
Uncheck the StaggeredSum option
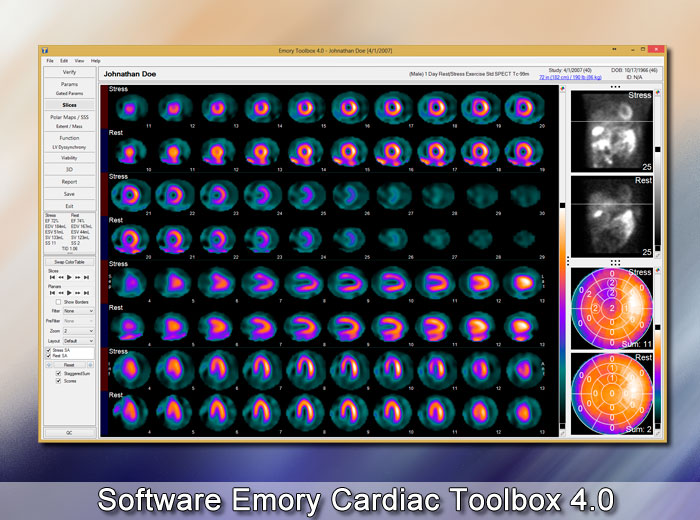pyautogui.click(x=58, y=373)
